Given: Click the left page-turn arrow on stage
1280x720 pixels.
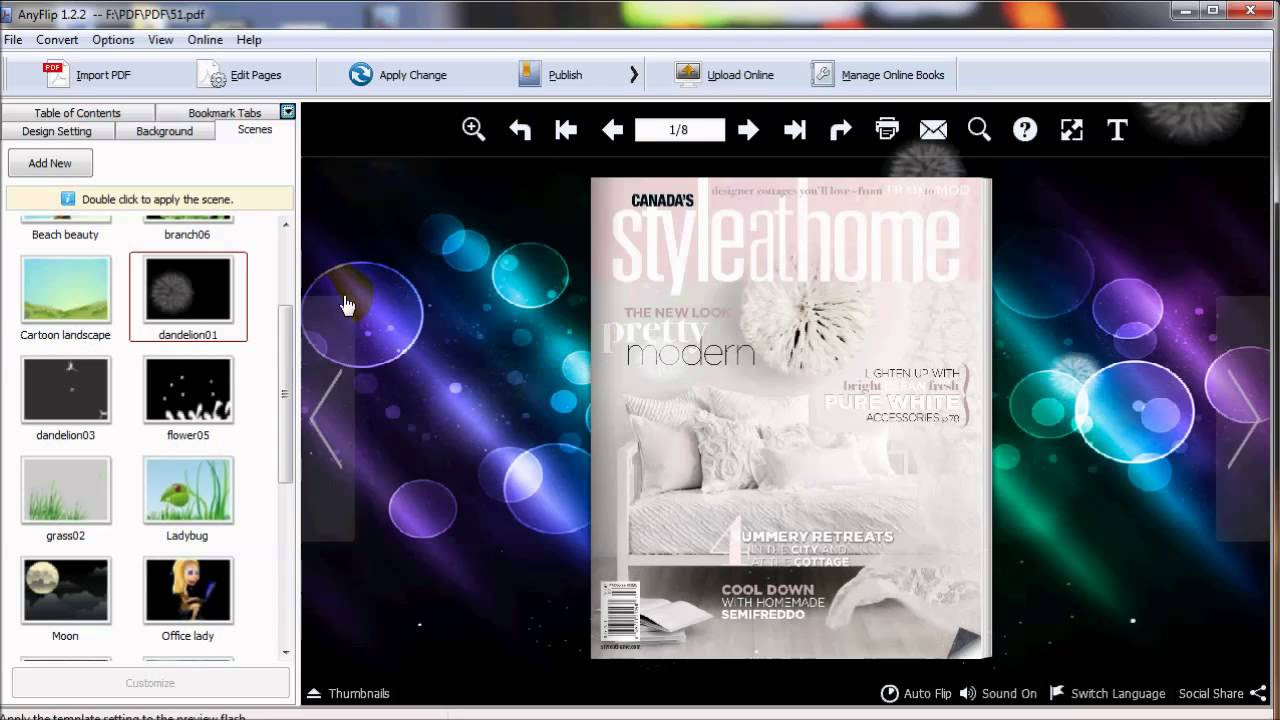Looking at the screenshot, I should (327, 419).
